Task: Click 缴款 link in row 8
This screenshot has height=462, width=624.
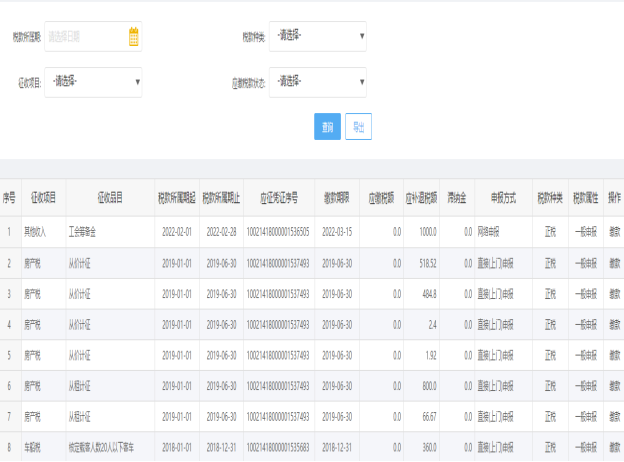Action: tap(614, 447)
